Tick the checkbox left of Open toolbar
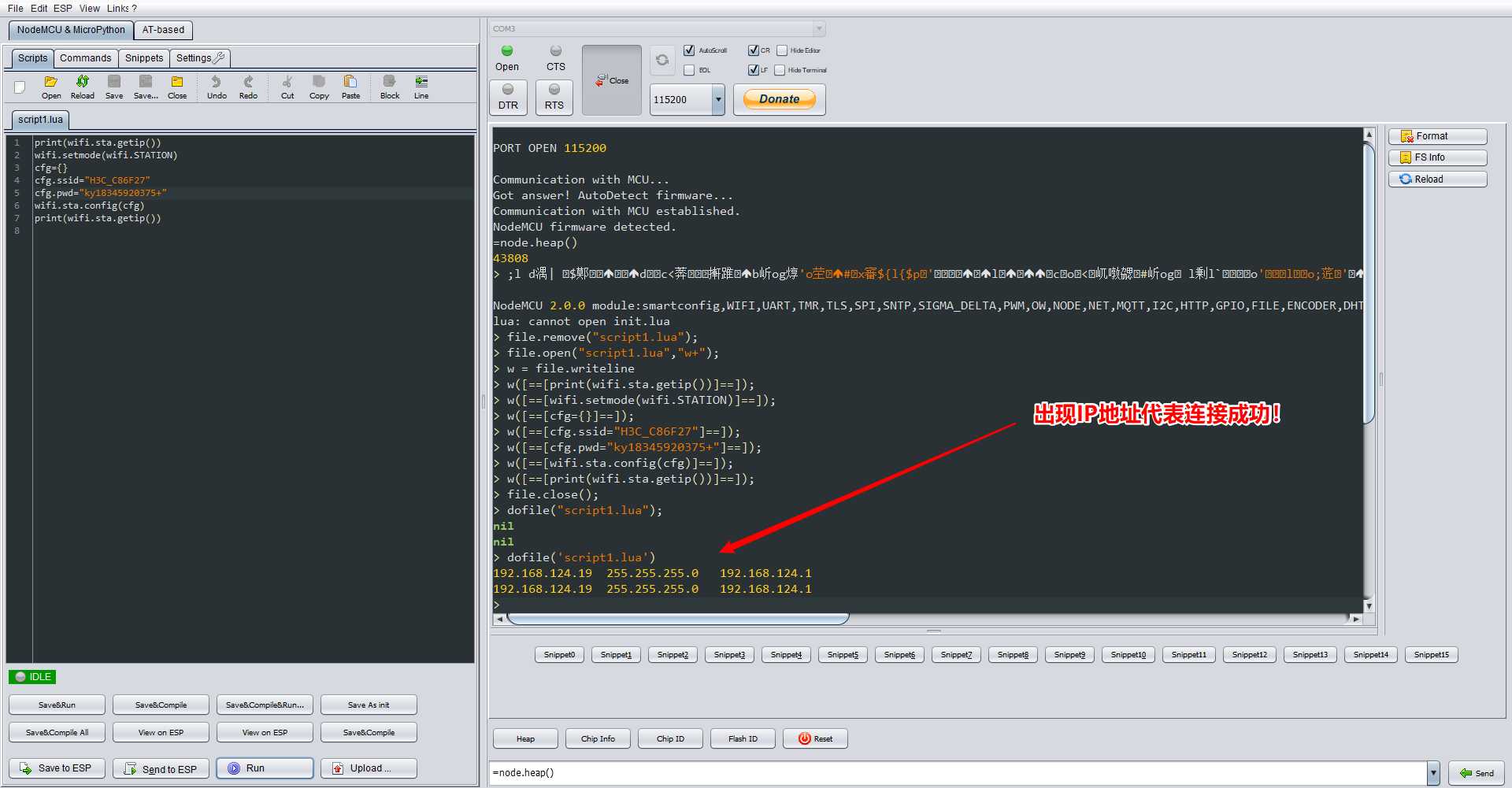Viewport: 1512px width, 788px height. 20,87
